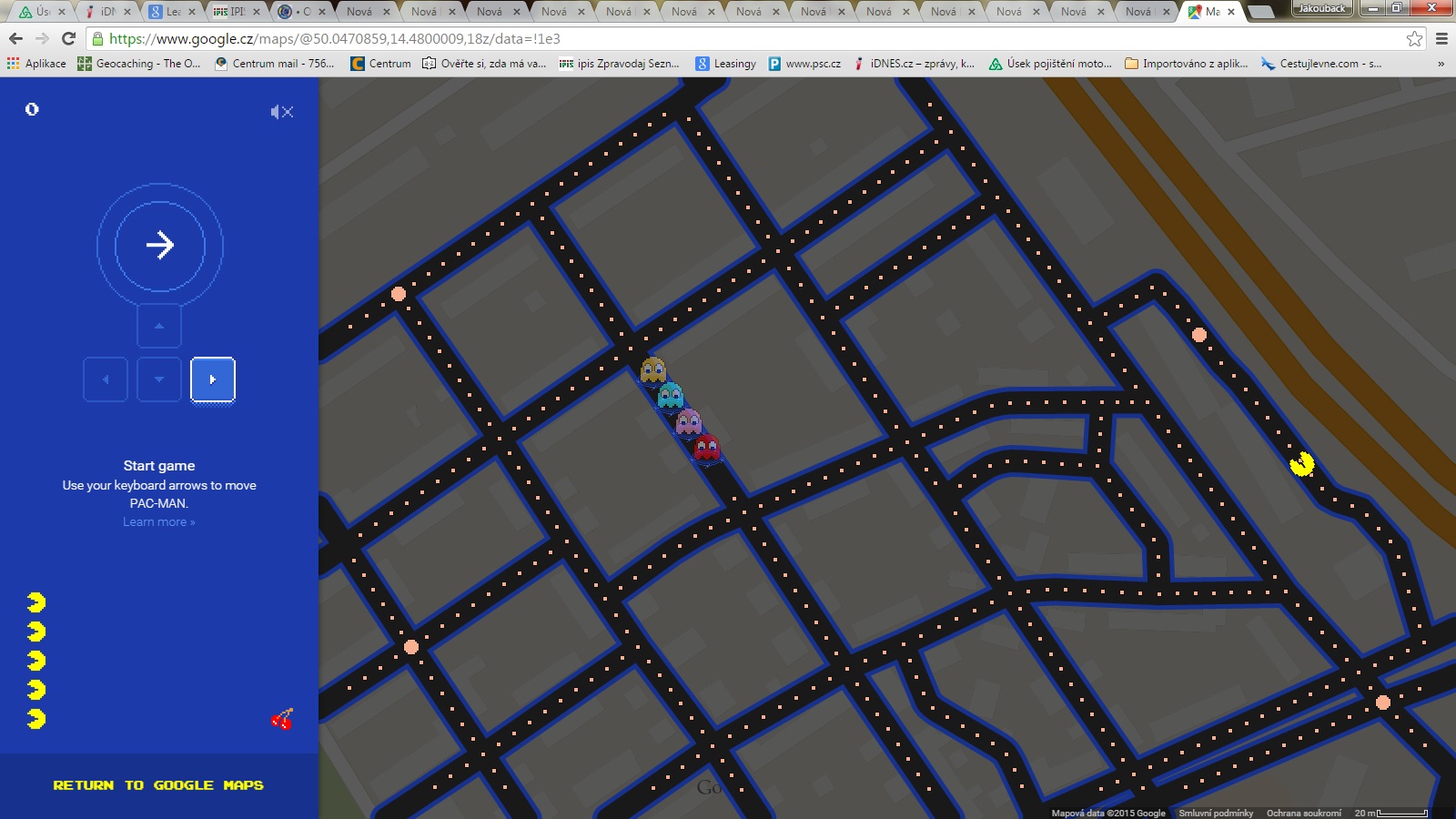Image resolution: width=1456 pixels, height=819 pixels.
Task: Open the Chrome hamburger menu
Action: point(1441,38)
